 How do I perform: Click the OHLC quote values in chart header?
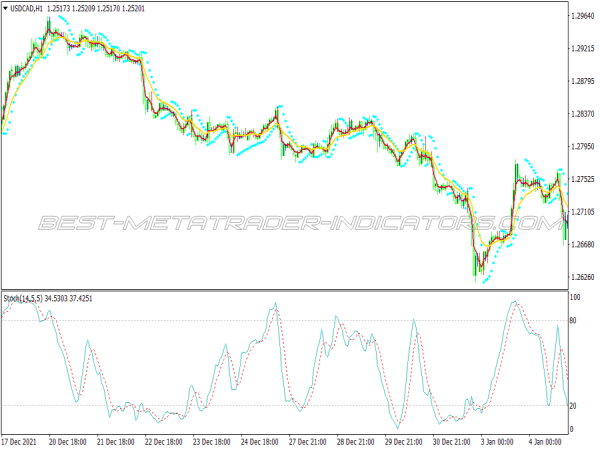click(x=96, y=8)
